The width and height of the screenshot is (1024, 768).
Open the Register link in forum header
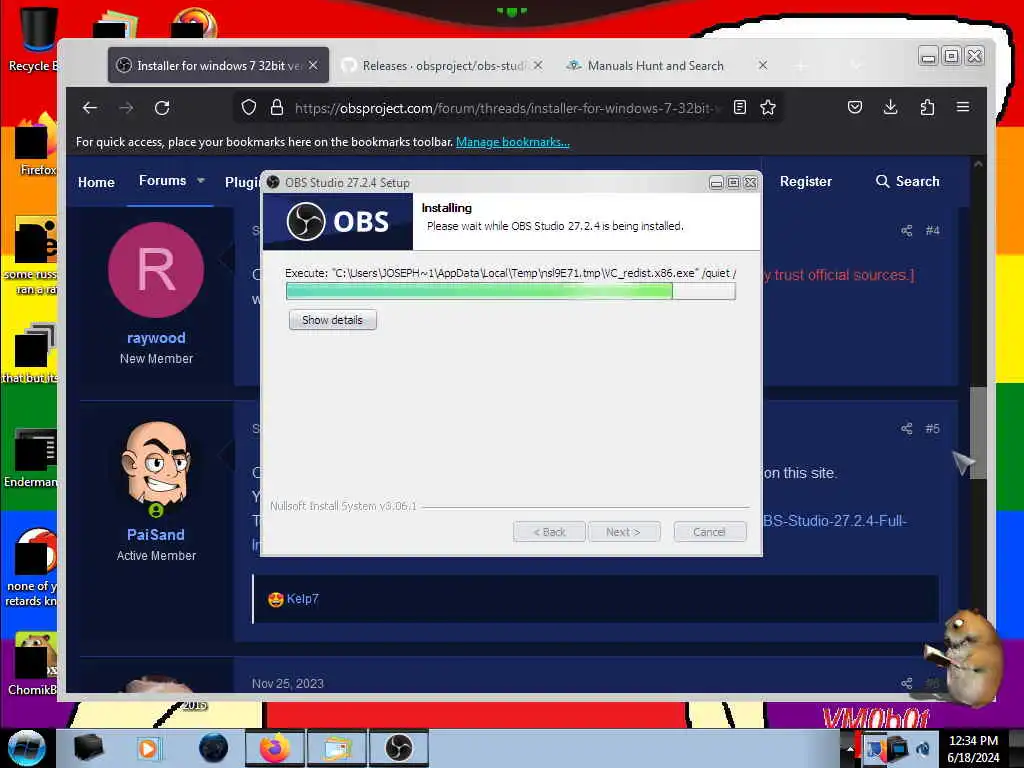click(x=805, y=182)
